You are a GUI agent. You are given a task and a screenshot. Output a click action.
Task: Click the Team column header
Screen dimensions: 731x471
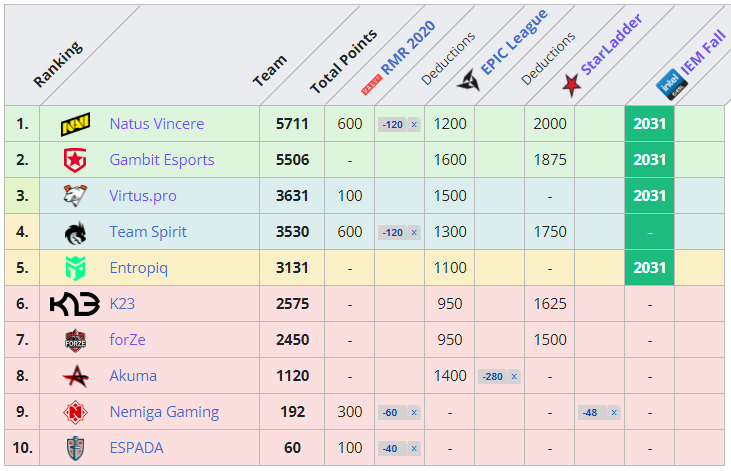(270, 70)
